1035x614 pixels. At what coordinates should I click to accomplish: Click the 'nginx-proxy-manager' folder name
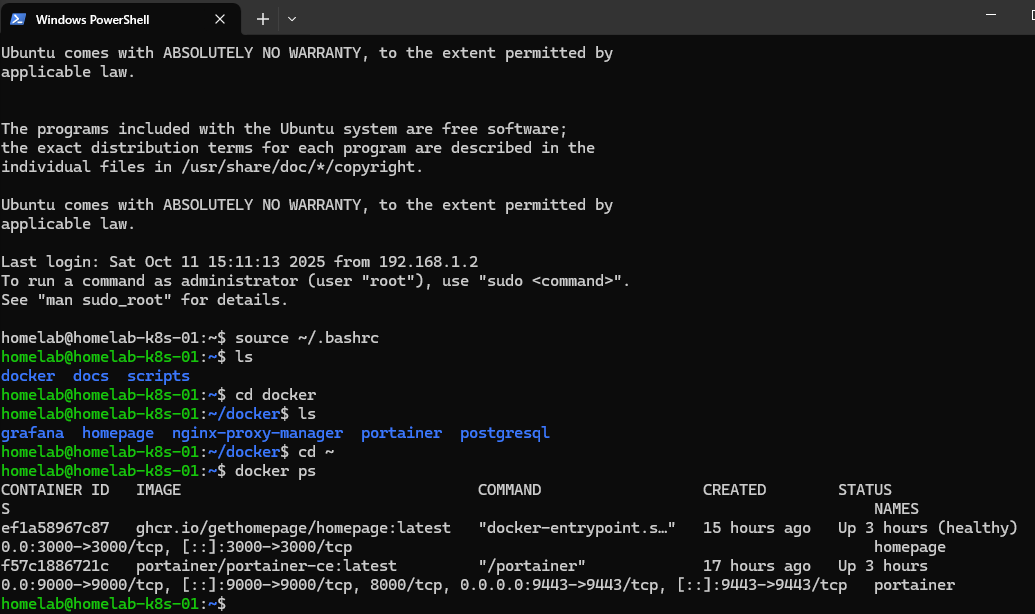coord(257,433)
